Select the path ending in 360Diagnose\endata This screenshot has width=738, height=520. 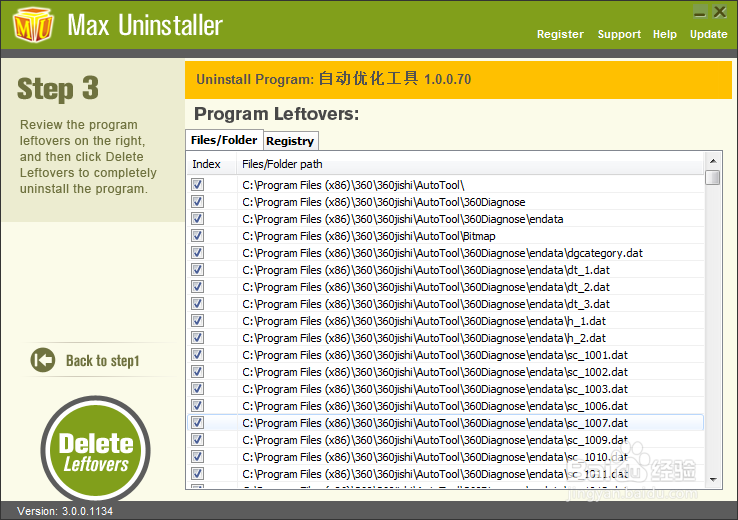(x=403, y=219)
